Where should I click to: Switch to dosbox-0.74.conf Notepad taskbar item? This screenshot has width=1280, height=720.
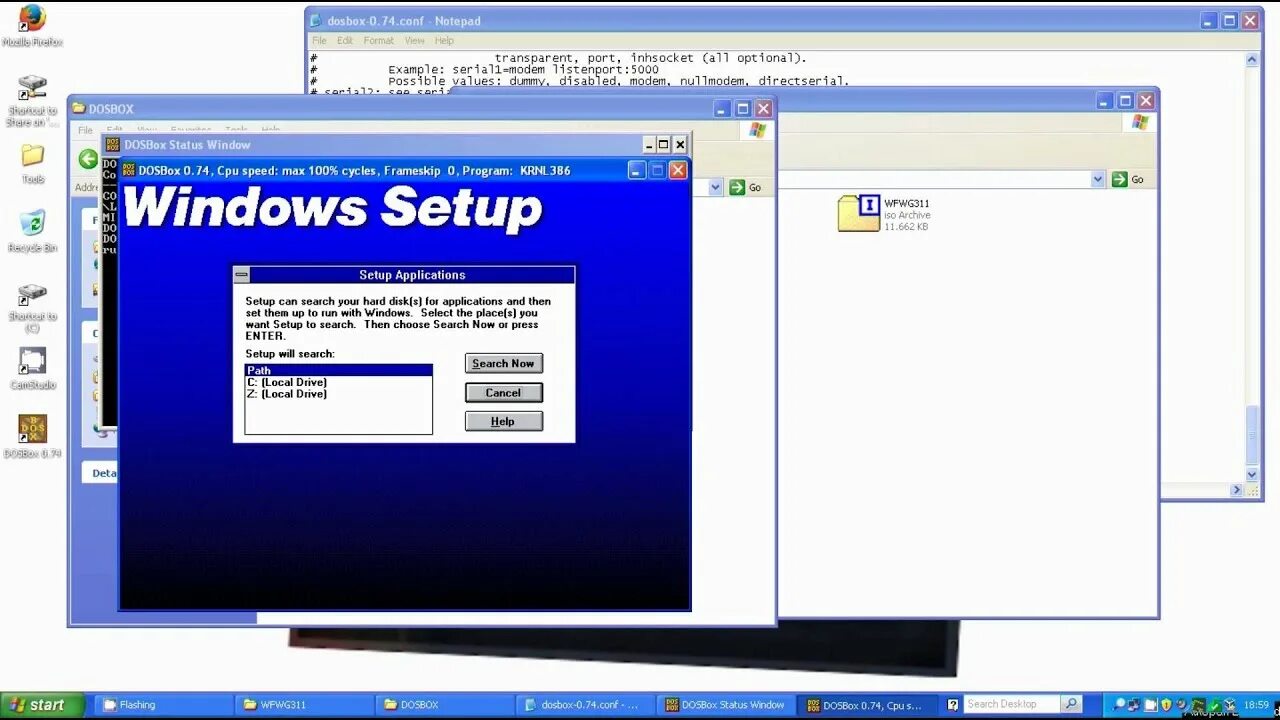[586, 705]
